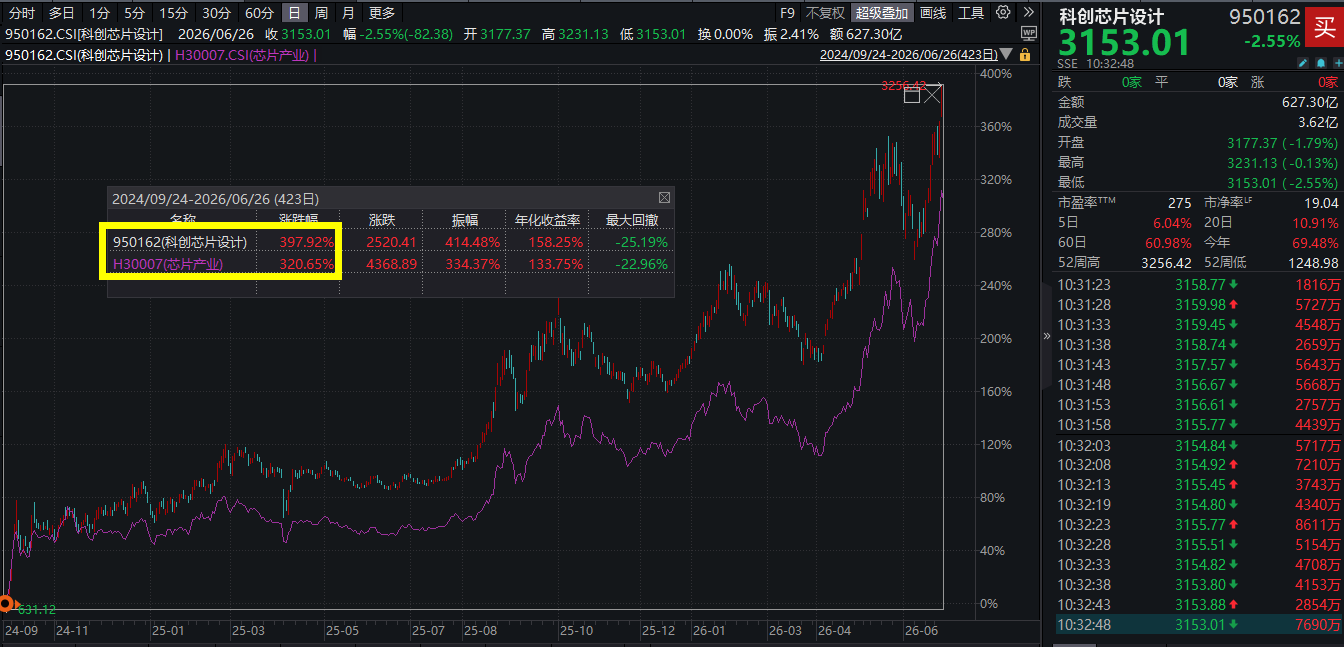Screen dimensions: 1344x647
Task: Open F9 deep data button
Action: pyautogui.click(x=787, y=13)
